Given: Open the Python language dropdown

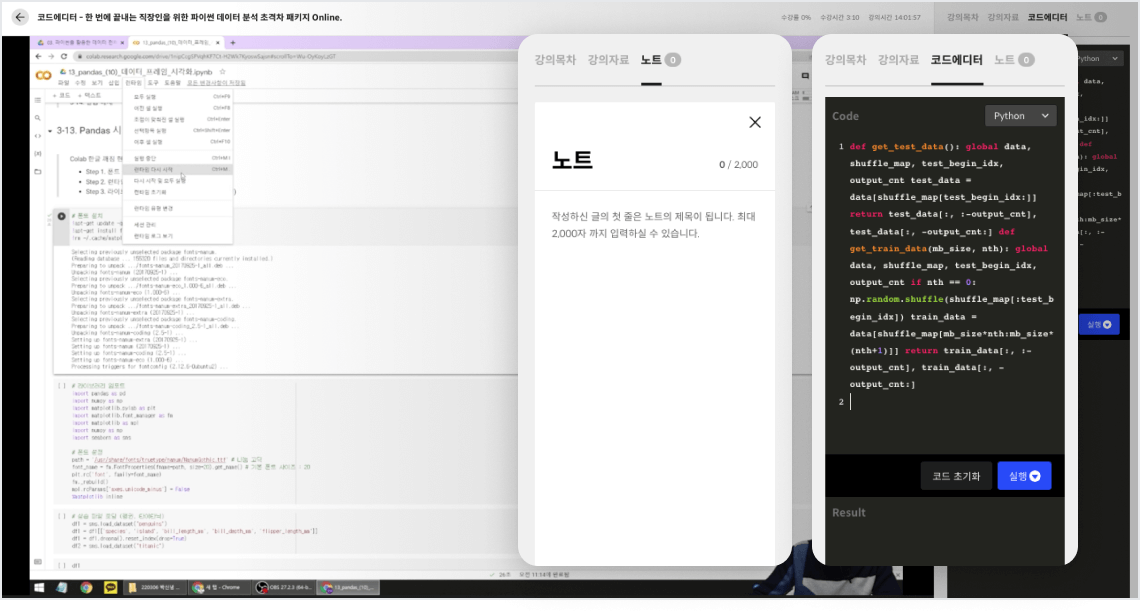Looking at the screenshot, I should pyautogui.click(x=1020, y=116).
